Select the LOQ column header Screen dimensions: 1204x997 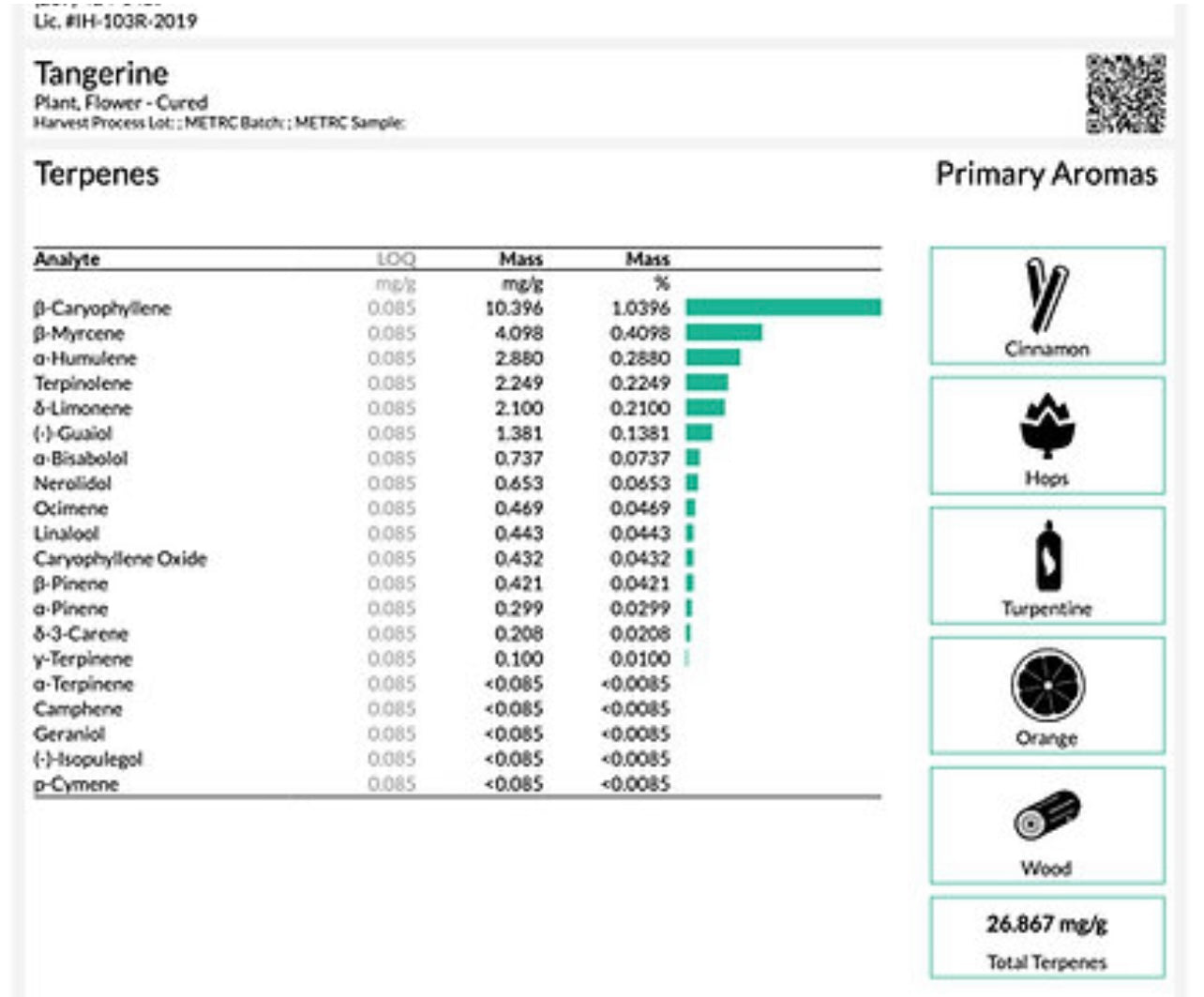[396, 259]
